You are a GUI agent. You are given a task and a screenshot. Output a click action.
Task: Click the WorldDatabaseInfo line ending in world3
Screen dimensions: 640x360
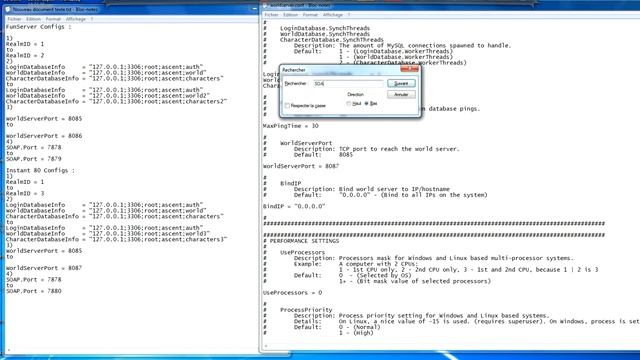tap(108, 233)
